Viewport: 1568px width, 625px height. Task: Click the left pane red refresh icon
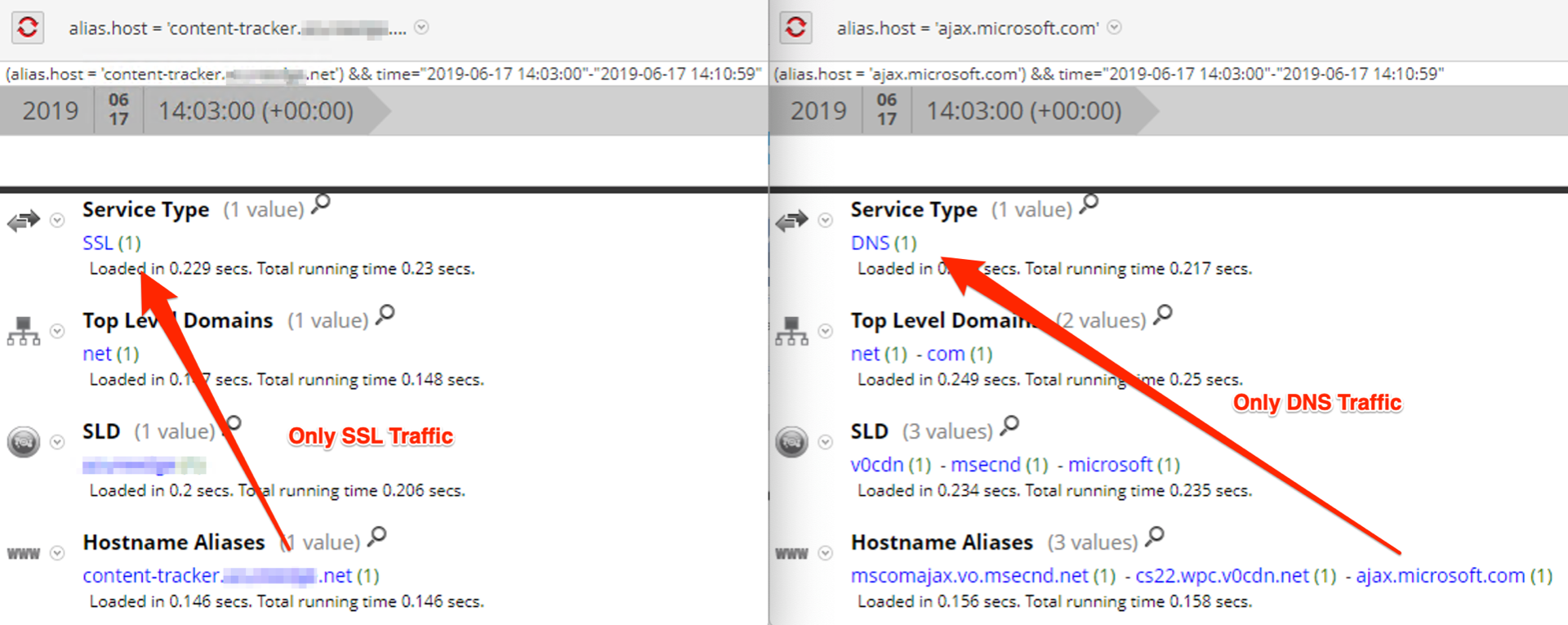28,27
